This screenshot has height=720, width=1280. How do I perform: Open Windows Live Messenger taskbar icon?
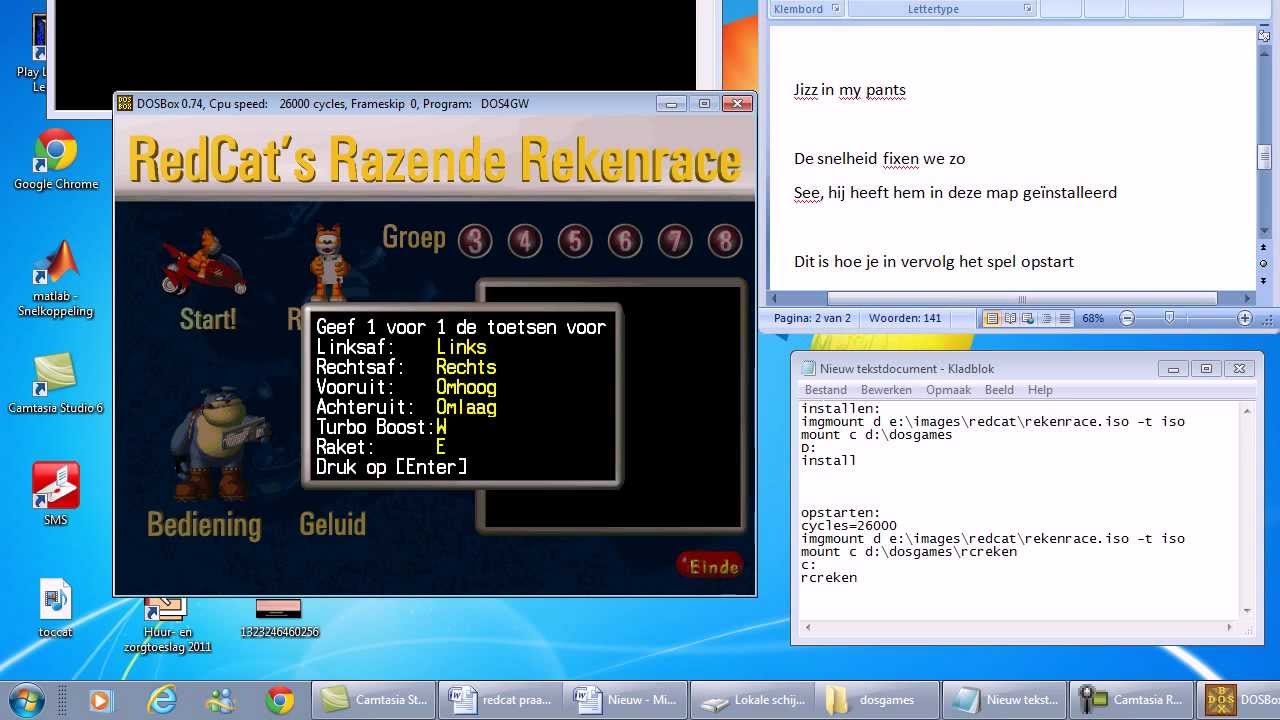pyautogui.click(x=221, y=700)
